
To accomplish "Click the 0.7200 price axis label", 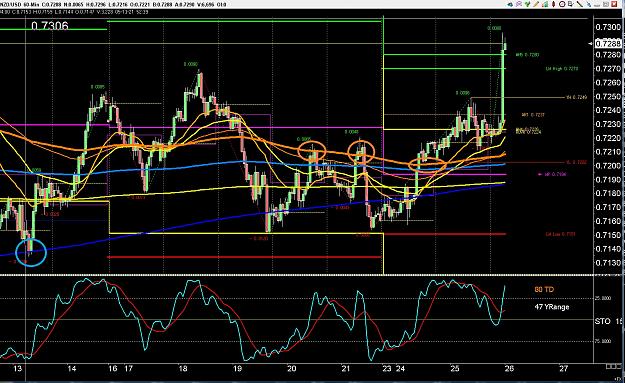I will click(608, 166).
